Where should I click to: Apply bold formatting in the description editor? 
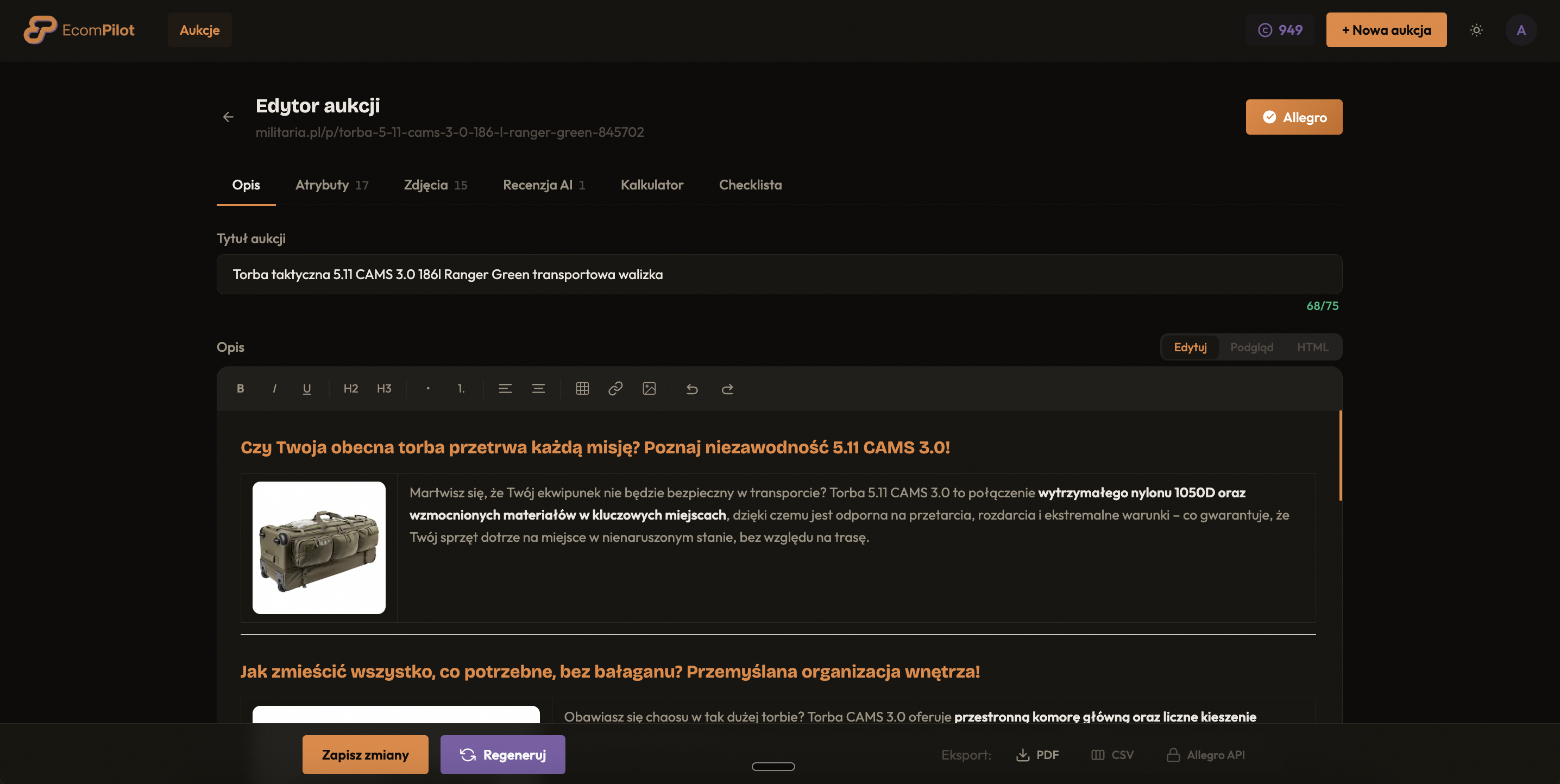(x=241, y=389)
